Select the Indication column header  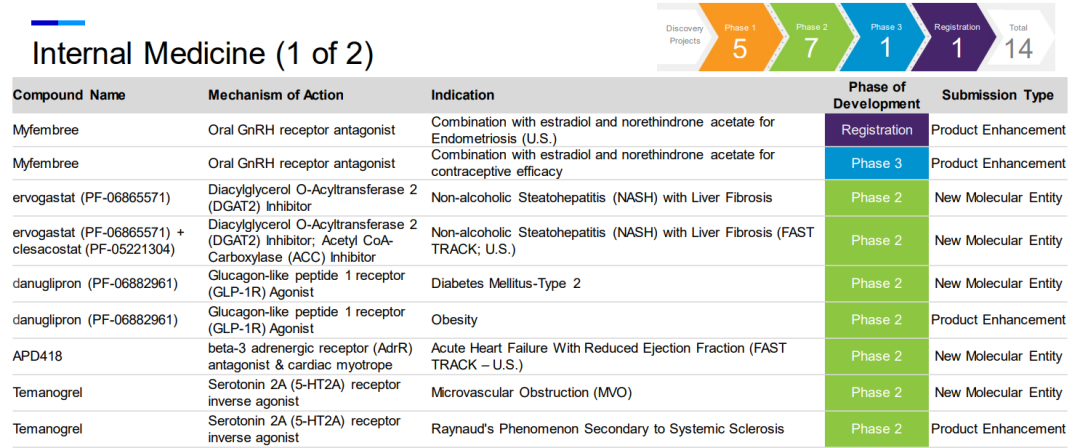(462, 95)
